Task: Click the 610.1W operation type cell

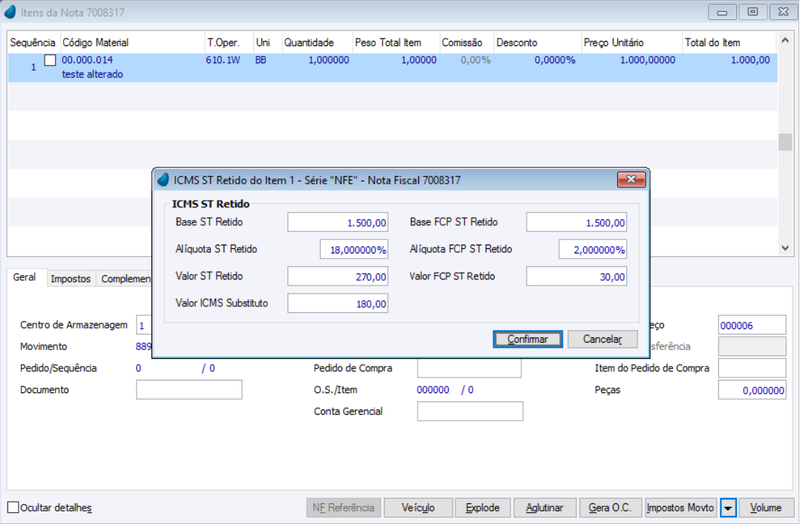Action: point(223,60)
